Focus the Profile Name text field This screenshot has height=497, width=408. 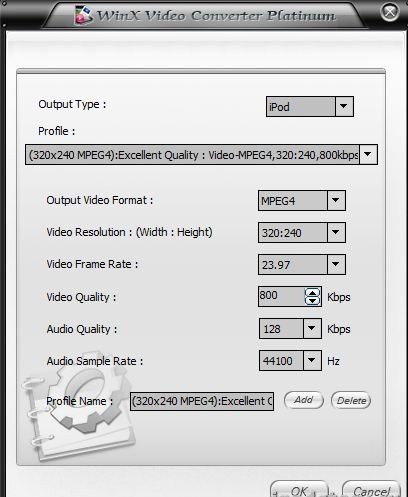pos(202,401)
